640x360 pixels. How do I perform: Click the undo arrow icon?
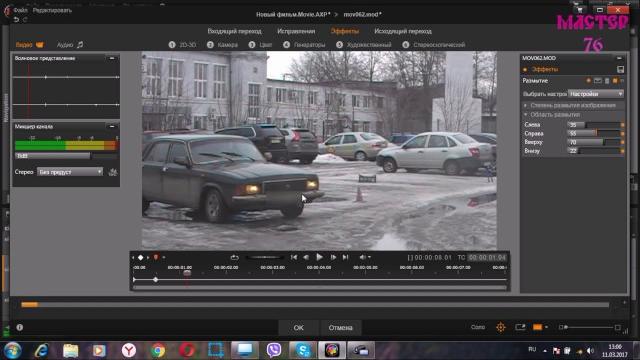16,20
